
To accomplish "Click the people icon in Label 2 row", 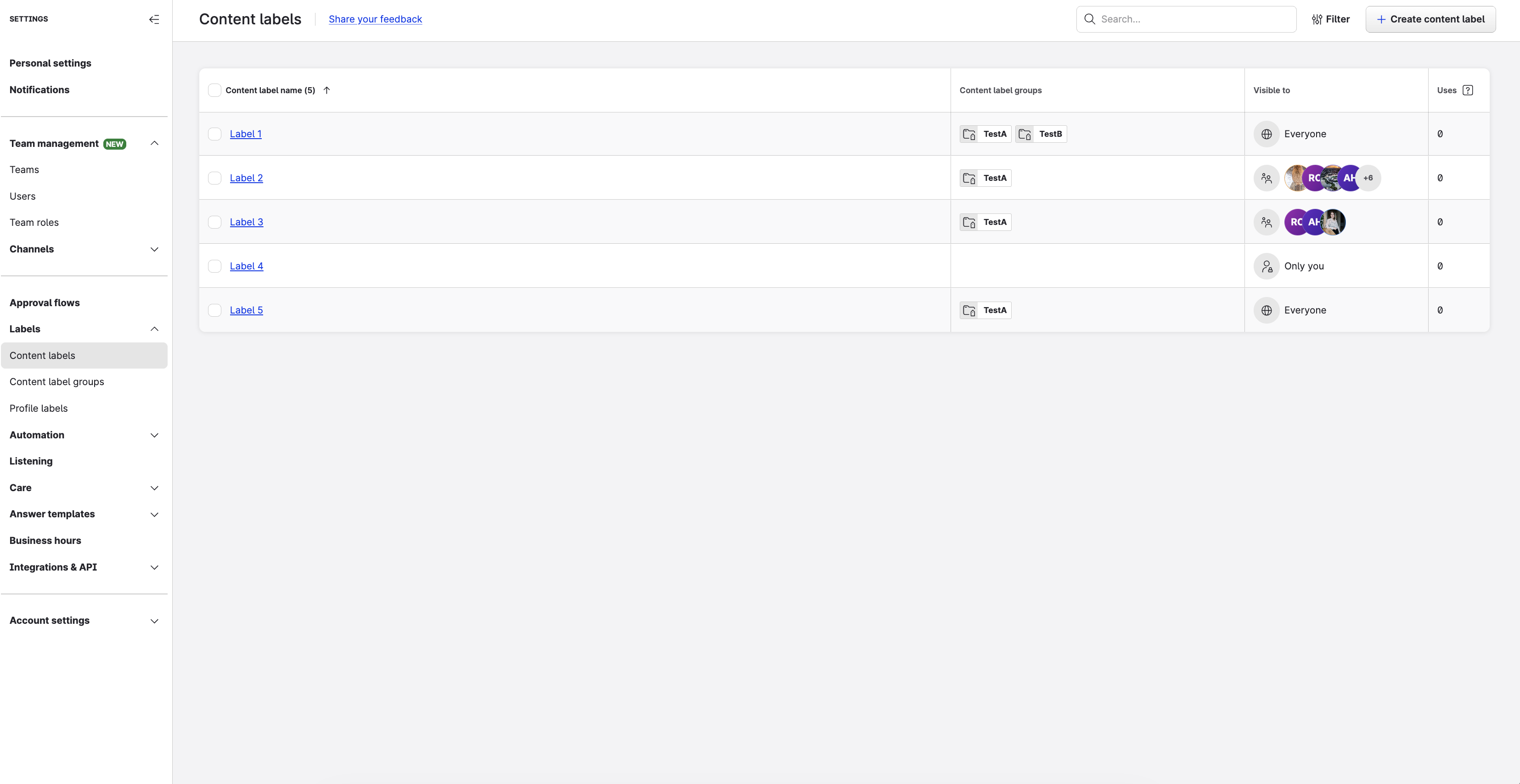I will point(1266,178).
